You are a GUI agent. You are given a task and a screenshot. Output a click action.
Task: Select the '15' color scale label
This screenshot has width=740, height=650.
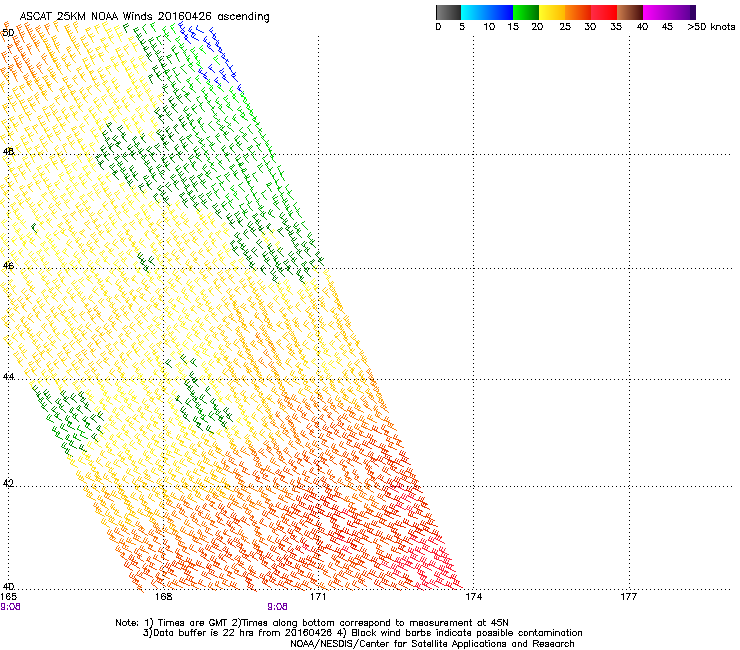[513, 27]
